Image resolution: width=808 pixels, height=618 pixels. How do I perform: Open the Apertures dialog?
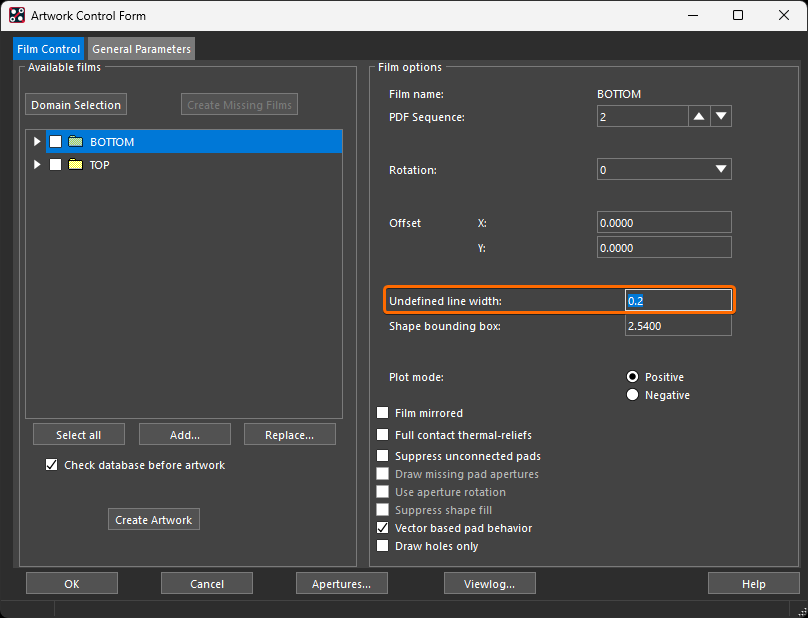(342, 584)
